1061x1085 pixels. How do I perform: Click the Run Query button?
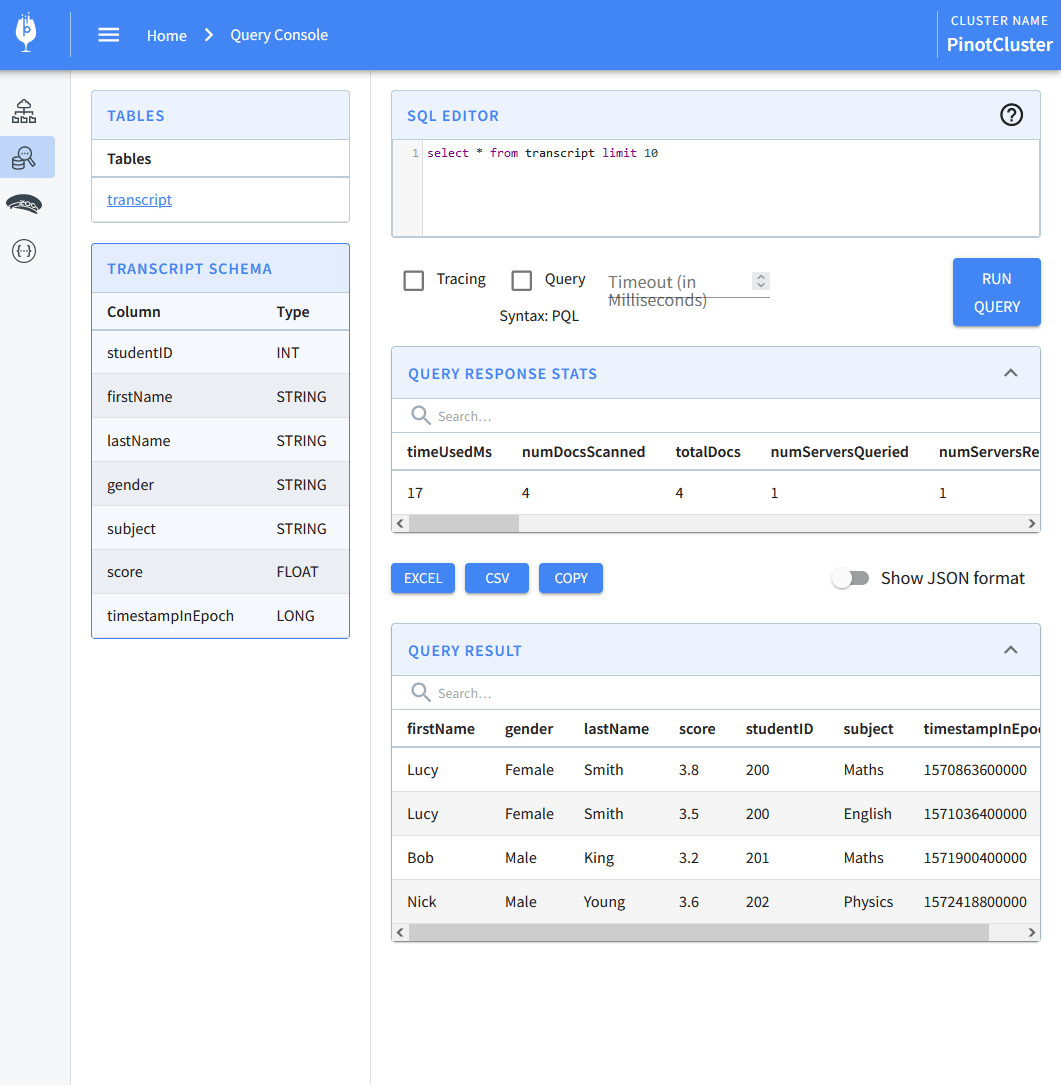pyautogui.click(x=997, y=292)
